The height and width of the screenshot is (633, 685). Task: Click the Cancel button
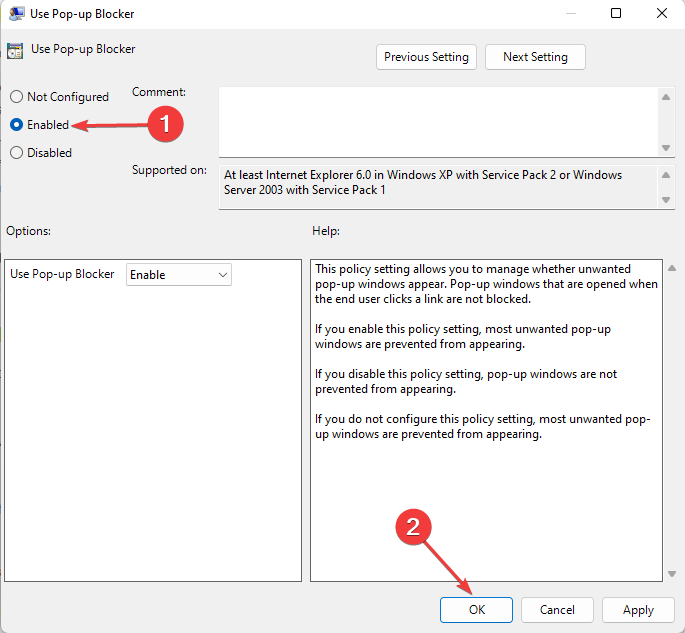(557, 609)
